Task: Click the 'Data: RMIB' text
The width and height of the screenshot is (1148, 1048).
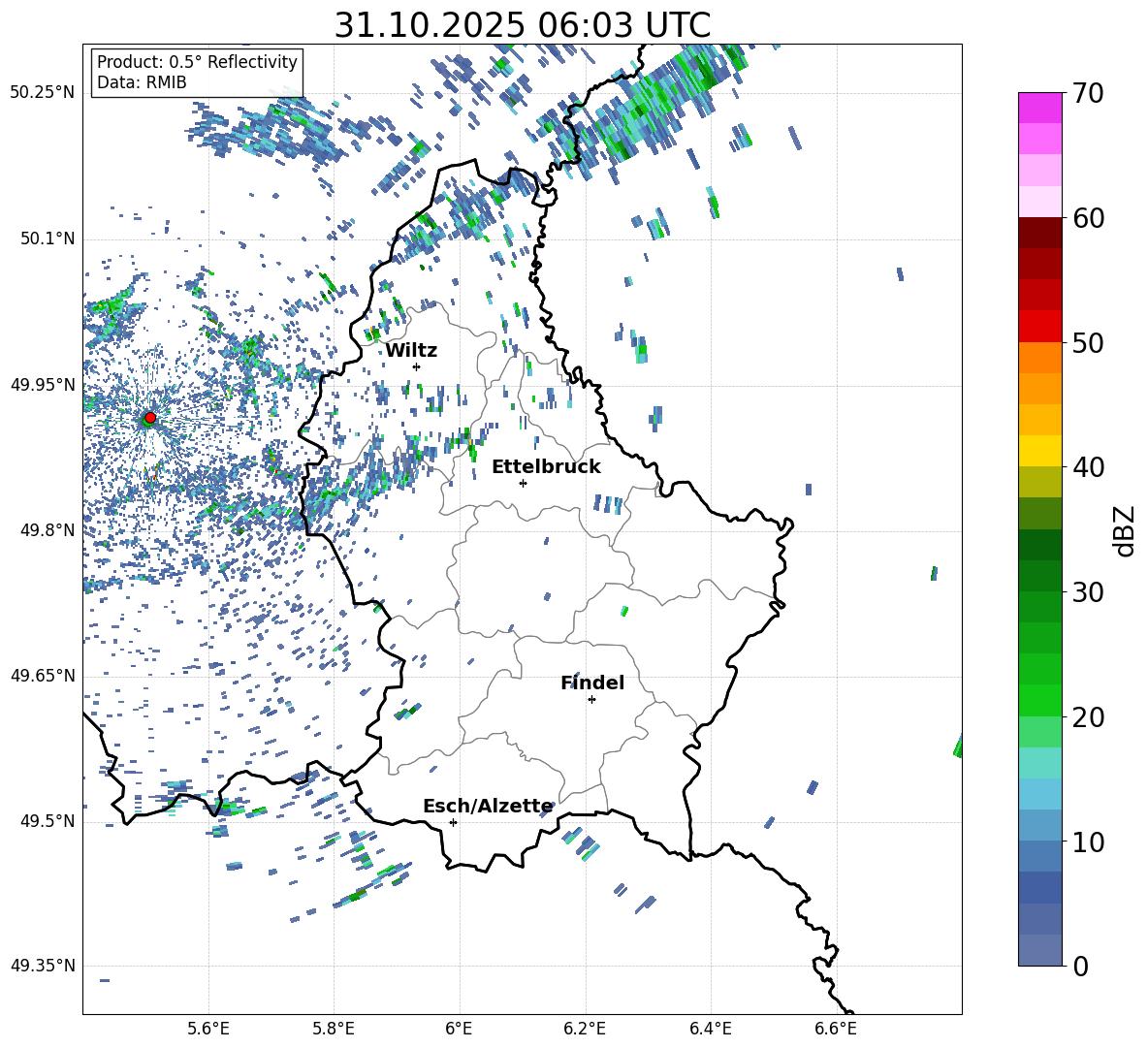Action: click(x=142, y=82)
